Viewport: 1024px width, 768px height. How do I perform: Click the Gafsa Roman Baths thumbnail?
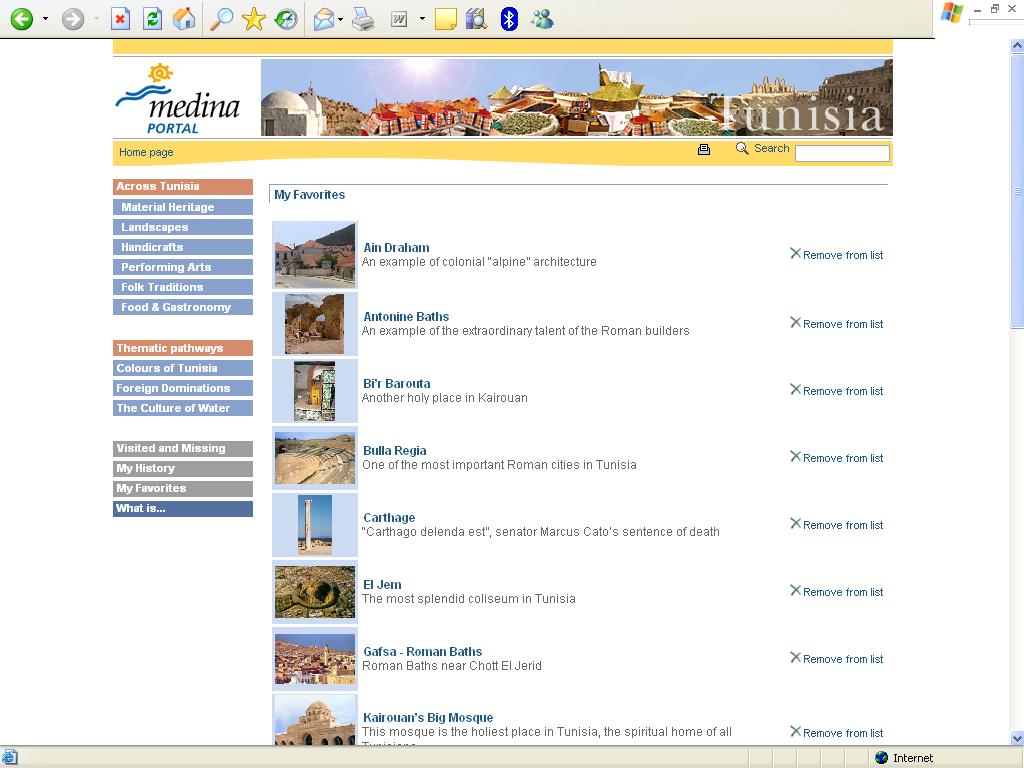click(315, 659)
